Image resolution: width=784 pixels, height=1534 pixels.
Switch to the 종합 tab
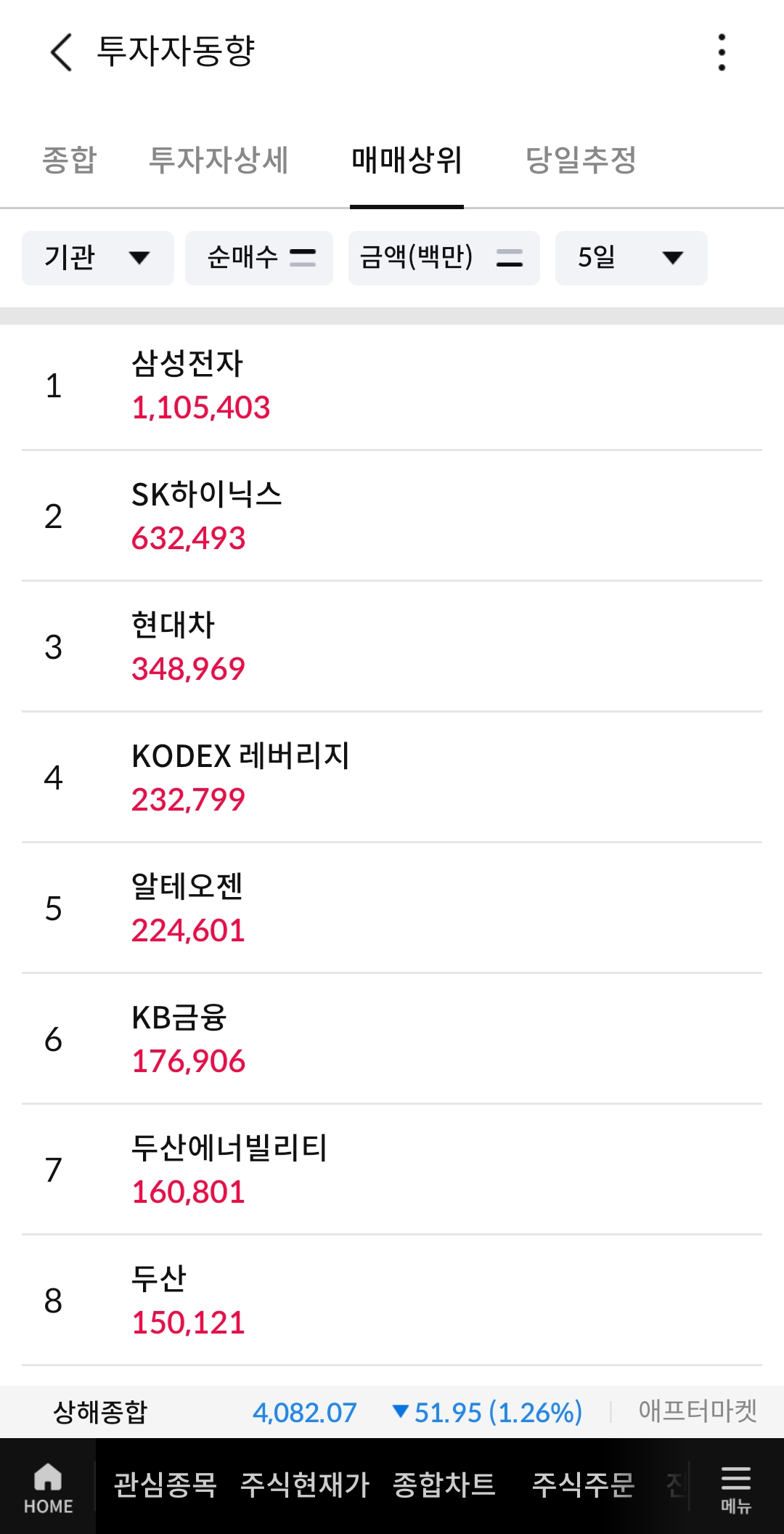[x=70, y=160]
